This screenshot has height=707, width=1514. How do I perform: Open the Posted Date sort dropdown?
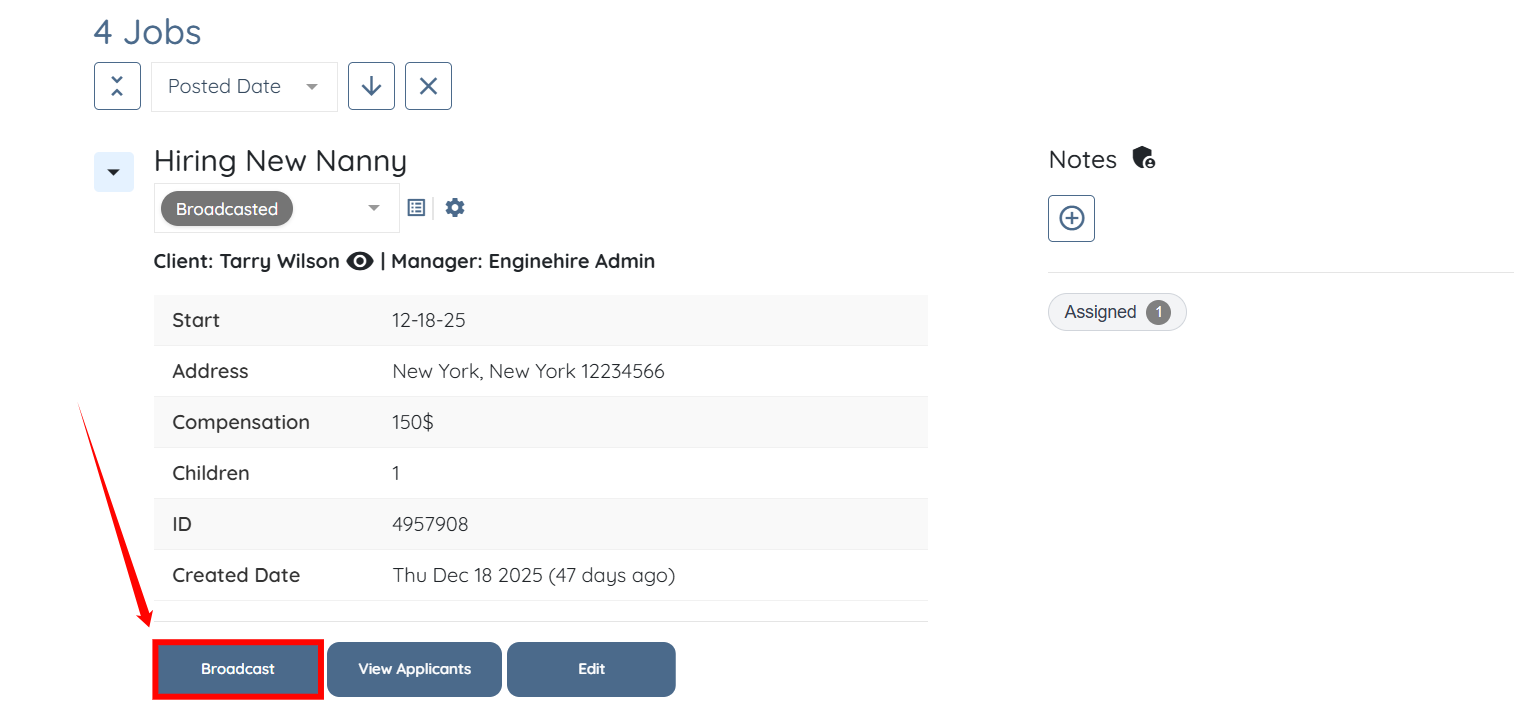click(x=243, y=87)
